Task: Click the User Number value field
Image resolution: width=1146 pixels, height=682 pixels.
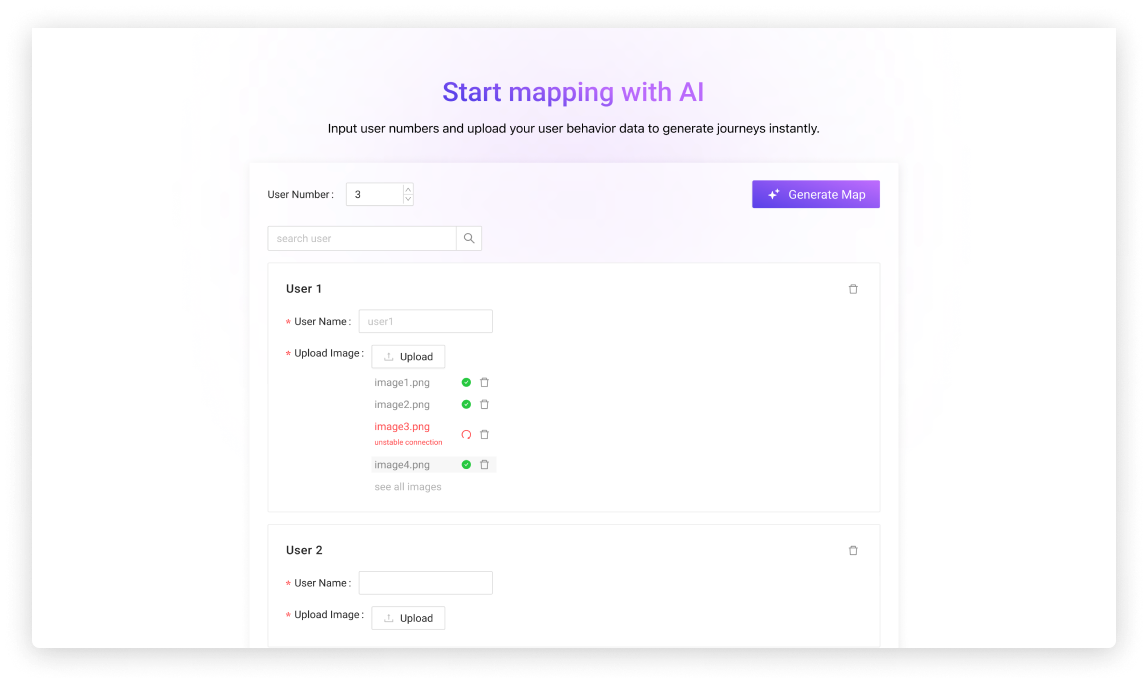Action: tap(374, 194)
